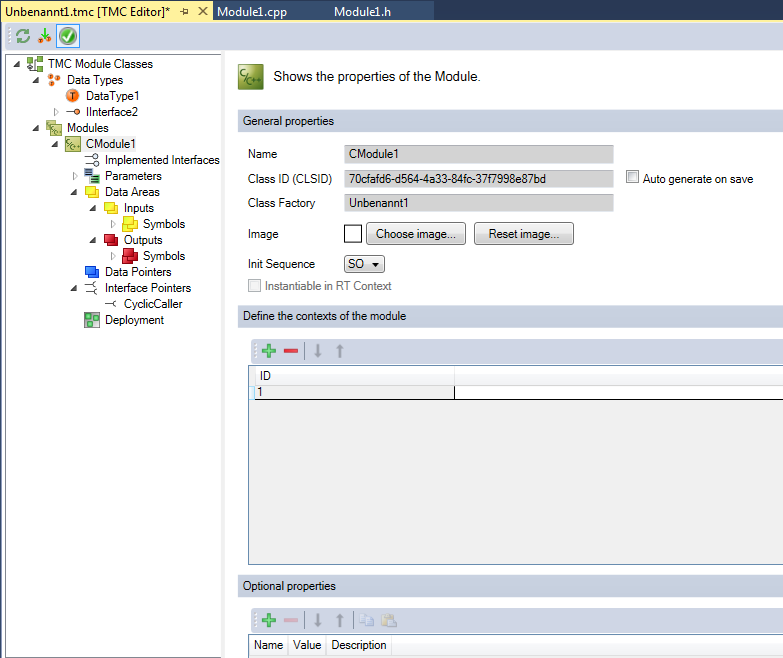Image resolution: width=783 pixels, height=658 pixels.
Task: Click the copy icon in Optional properties toolbar
Action: tap(367, 620)
